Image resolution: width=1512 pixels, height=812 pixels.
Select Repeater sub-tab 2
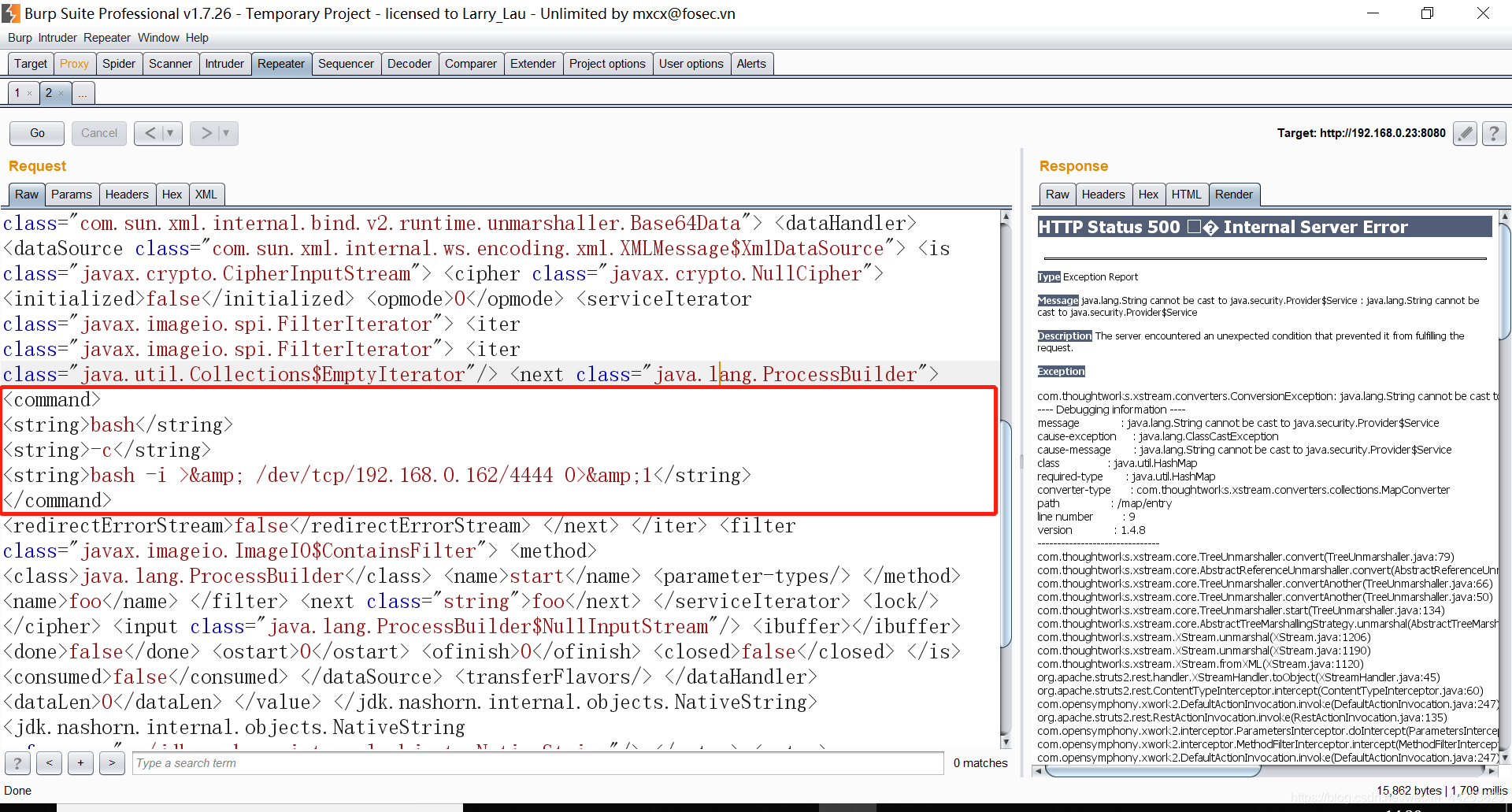point(49,93)
